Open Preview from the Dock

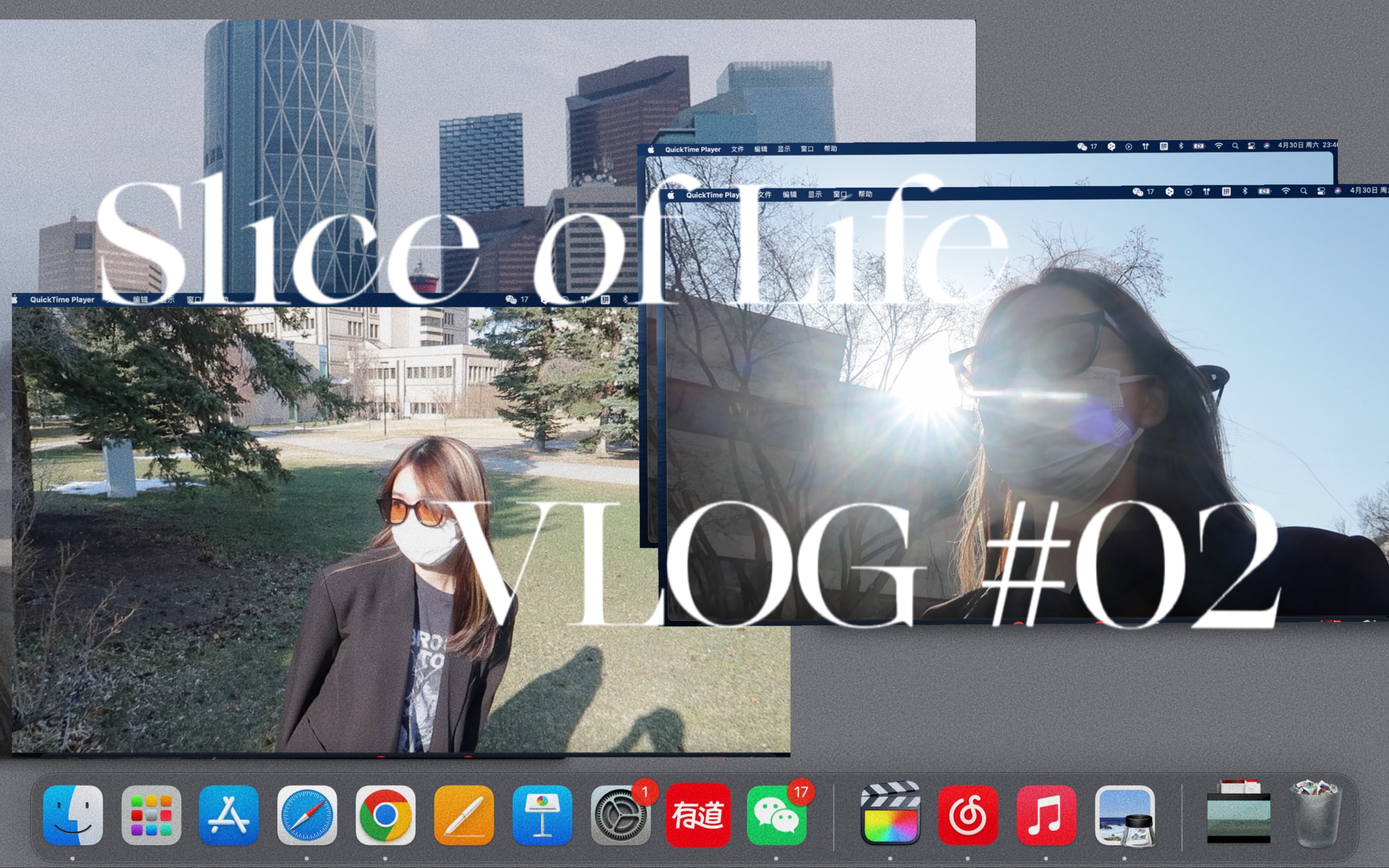pyautogui.click(x=1124, y=815)
